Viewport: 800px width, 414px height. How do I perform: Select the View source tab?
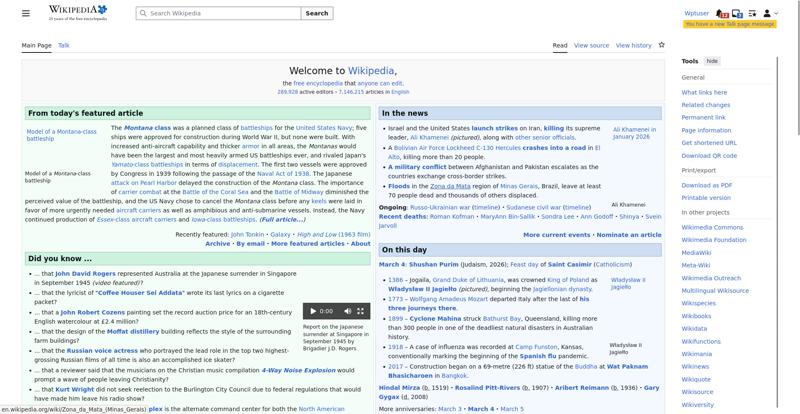click(591, 45)
